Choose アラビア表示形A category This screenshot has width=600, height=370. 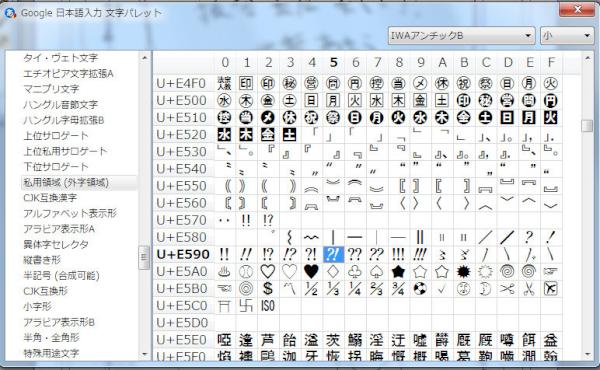click(59, 229)
